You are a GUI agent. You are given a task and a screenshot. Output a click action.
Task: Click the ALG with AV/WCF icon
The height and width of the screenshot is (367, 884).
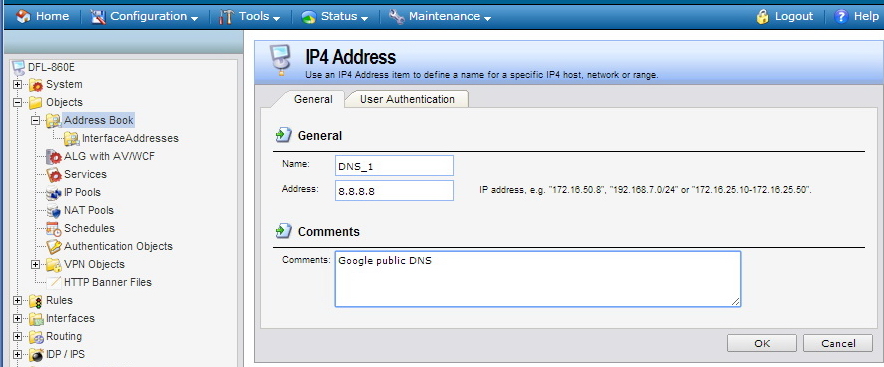point(54,156)
